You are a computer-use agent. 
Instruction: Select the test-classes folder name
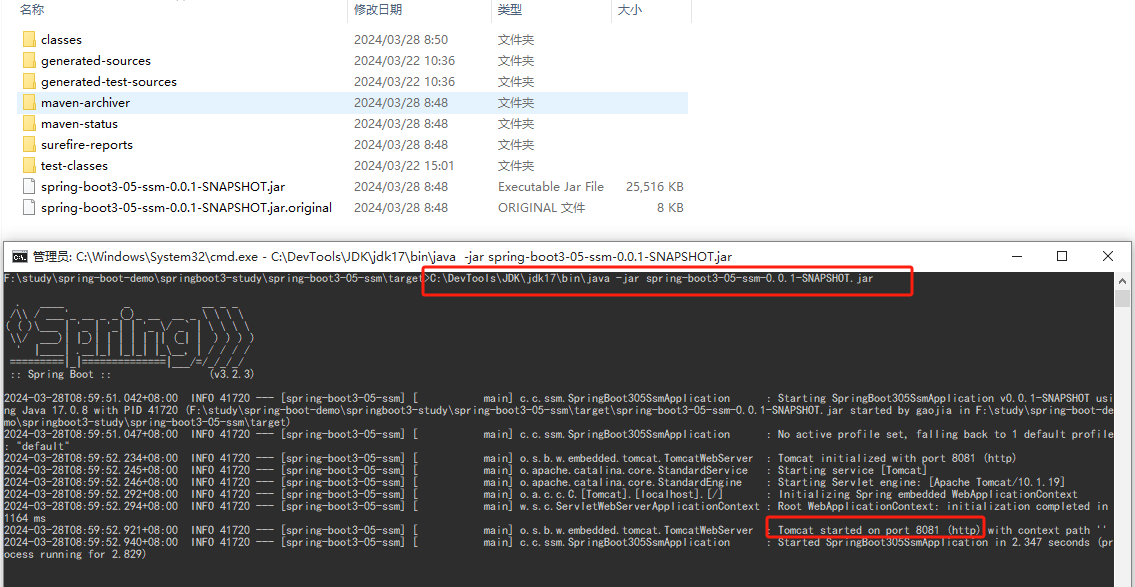tap(75, 166)
